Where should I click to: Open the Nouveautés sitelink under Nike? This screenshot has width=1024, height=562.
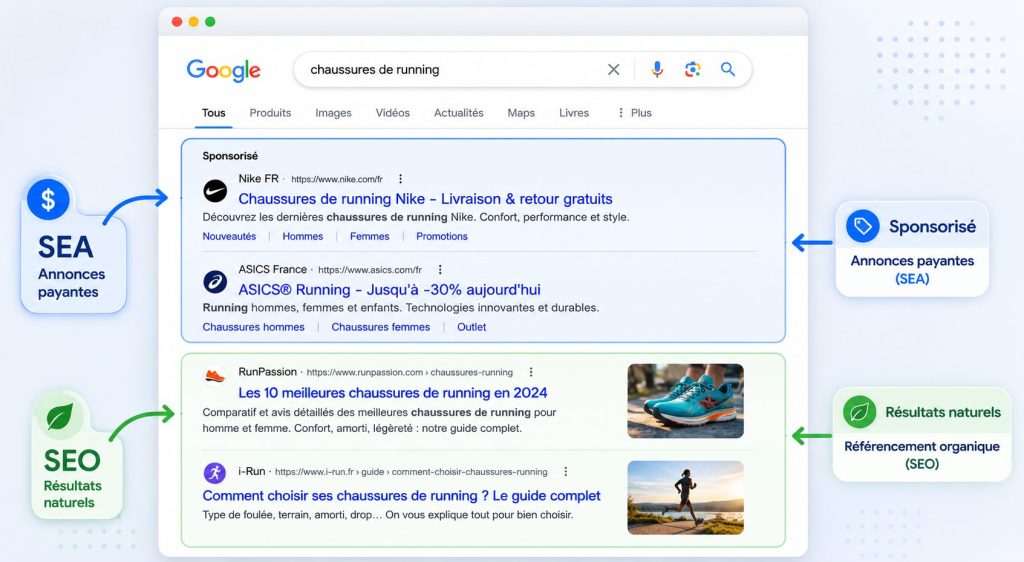coord(229,236)
